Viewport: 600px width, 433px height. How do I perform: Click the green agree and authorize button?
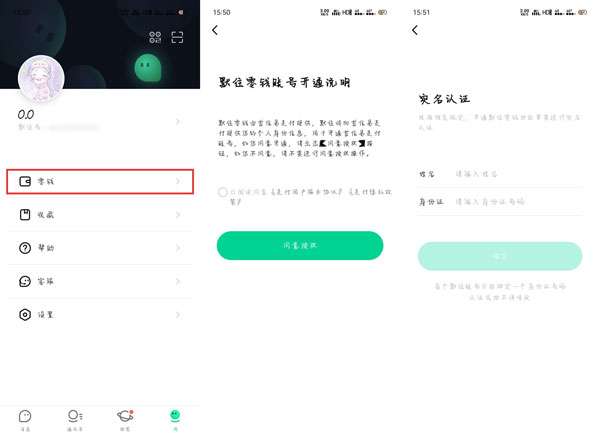pyautogui.click(x=300, y=246)
